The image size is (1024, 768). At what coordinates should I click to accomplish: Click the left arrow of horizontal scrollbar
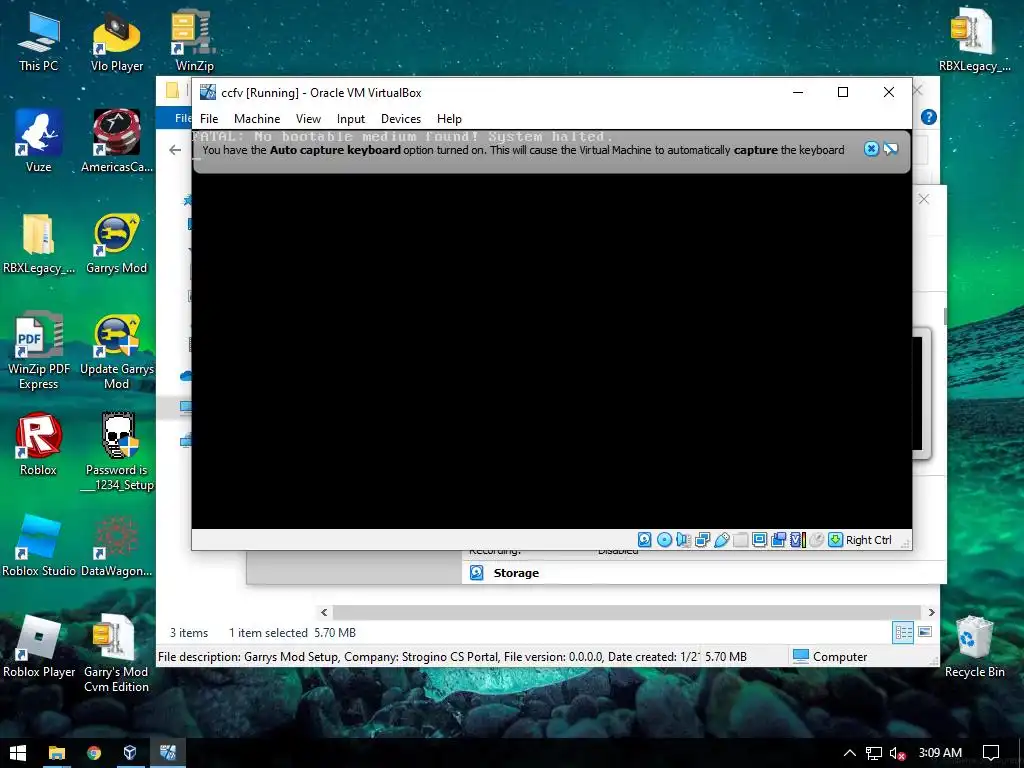(324, 612)
